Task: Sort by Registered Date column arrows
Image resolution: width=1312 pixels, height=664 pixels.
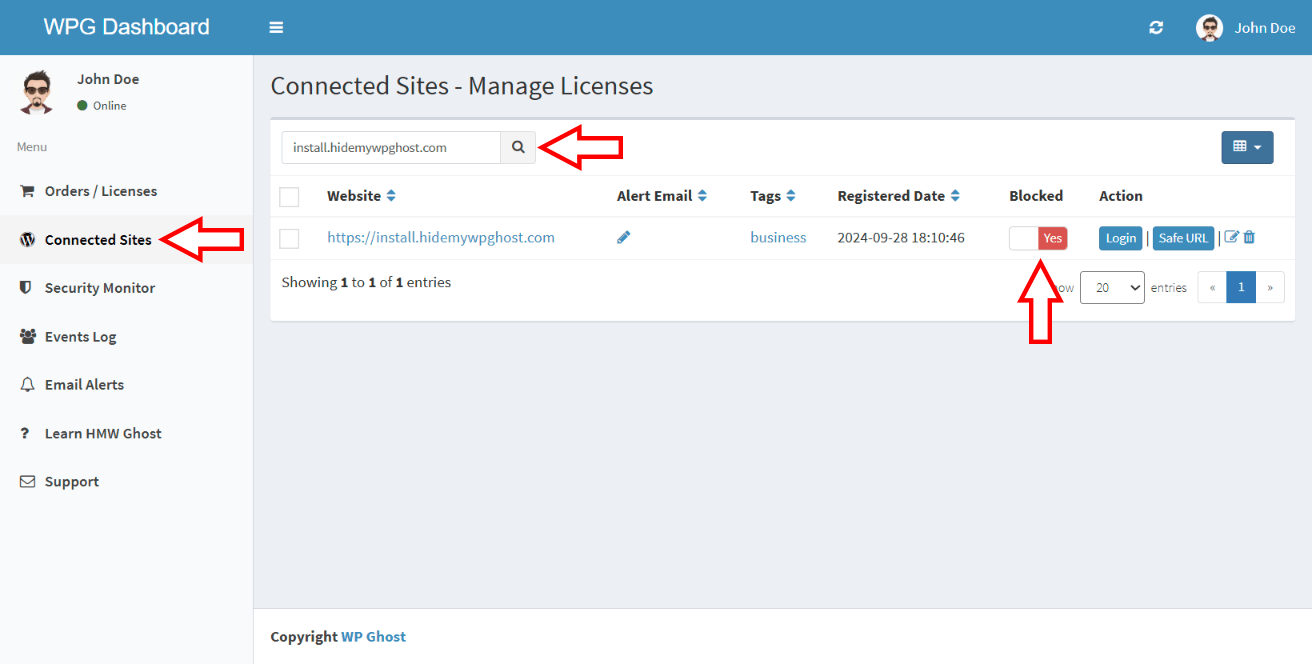Action: (x=955, y=196)
